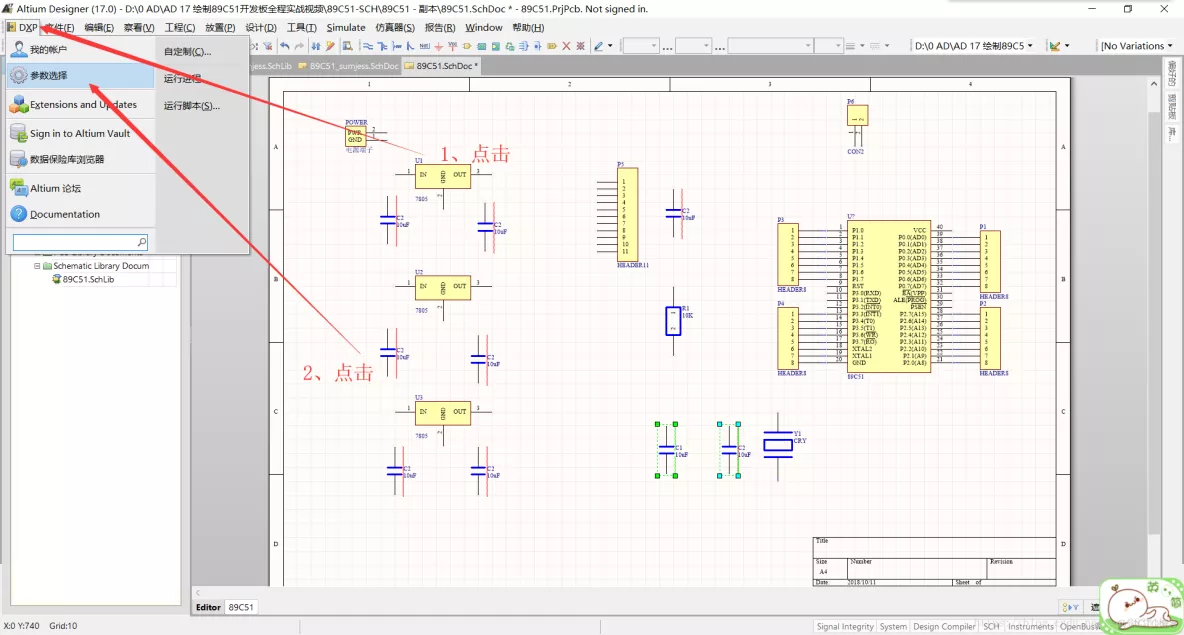Viewport: 1184px width, 635px height.
Task: Open the 报告(R) menu
Action: 439,27
